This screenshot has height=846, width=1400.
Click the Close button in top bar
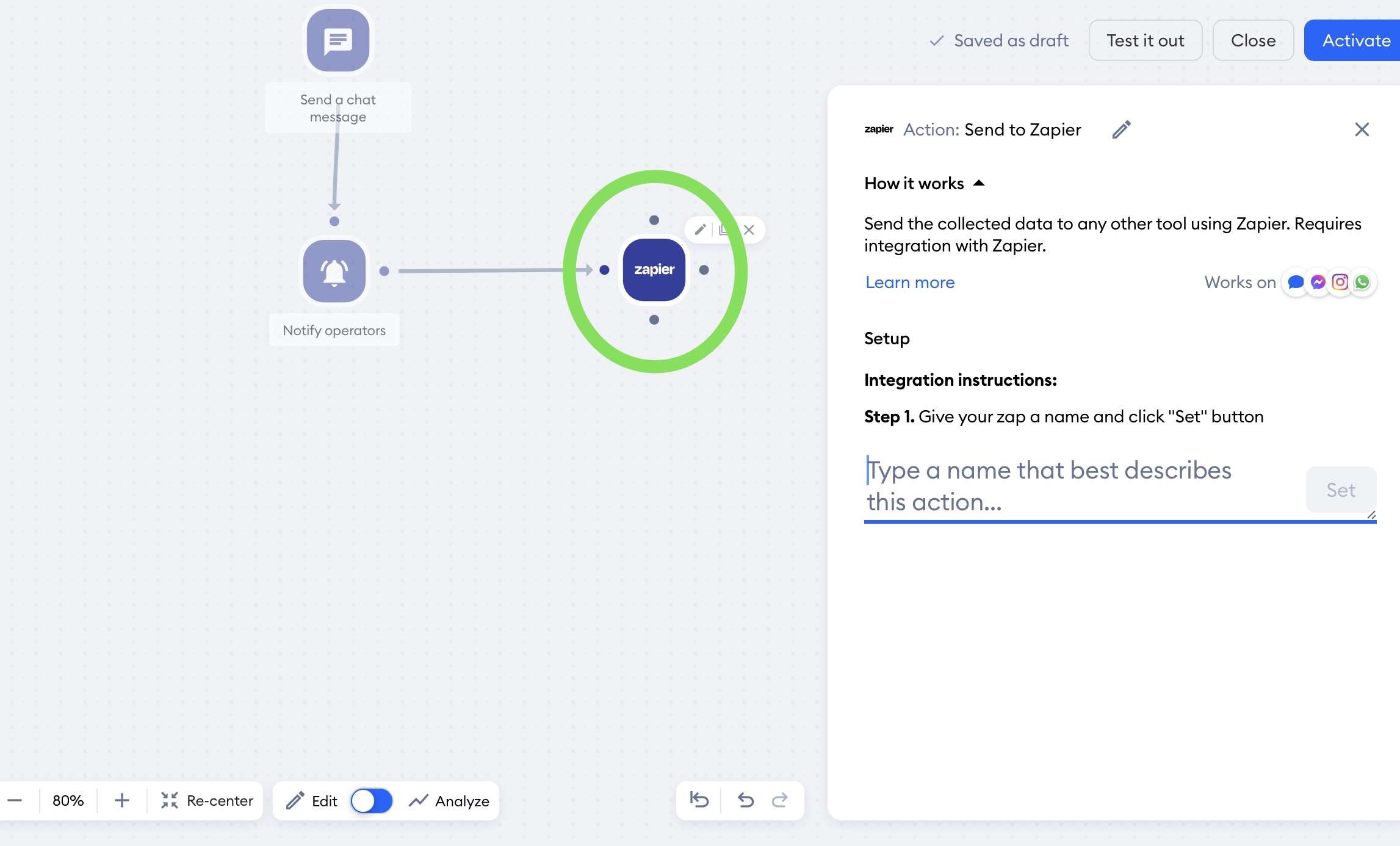point(1254,40)
